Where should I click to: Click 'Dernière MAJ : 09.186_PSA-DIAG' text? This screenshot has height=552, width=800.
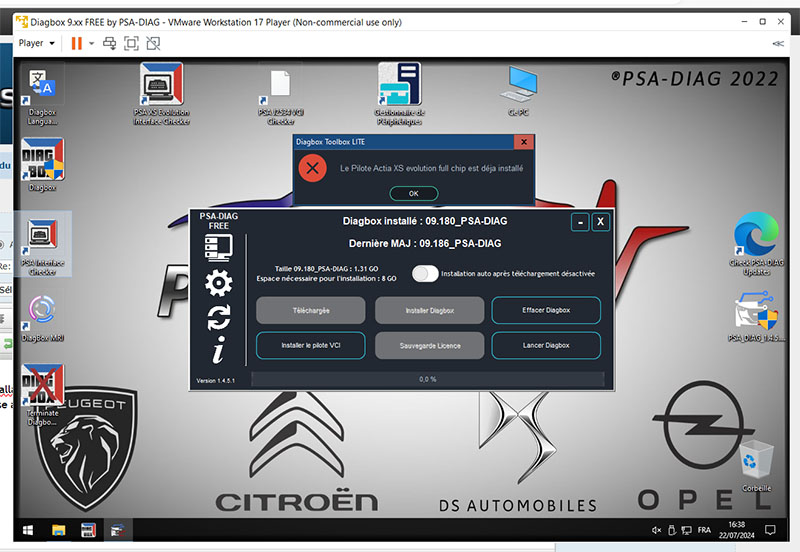[x=425, y=243]
